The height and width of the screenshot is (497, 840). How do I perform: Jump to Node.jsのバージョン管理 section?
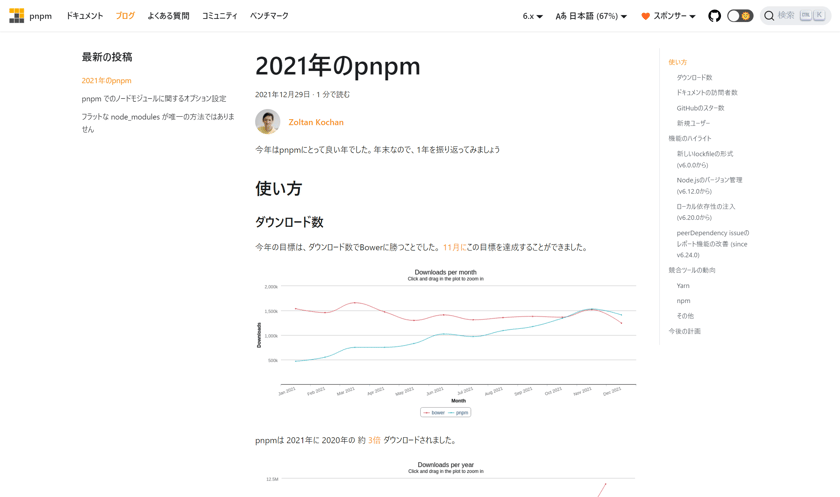[709, 185]
